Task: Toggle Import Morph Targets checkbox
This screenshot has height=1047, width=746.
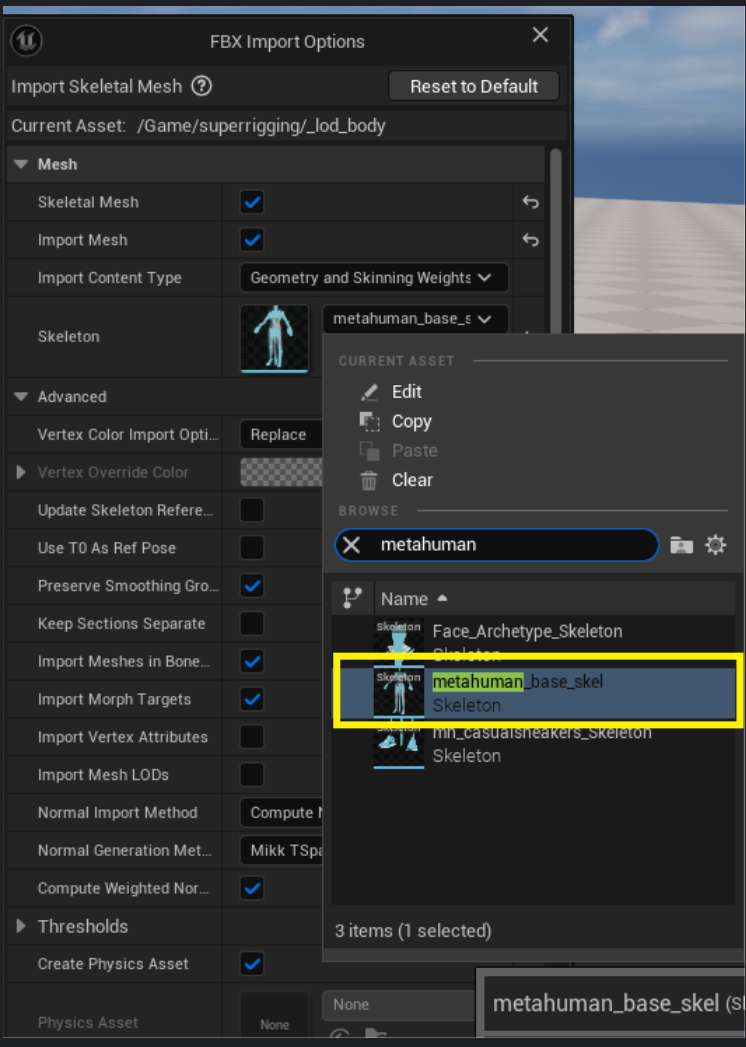Action: click(252, 699)
